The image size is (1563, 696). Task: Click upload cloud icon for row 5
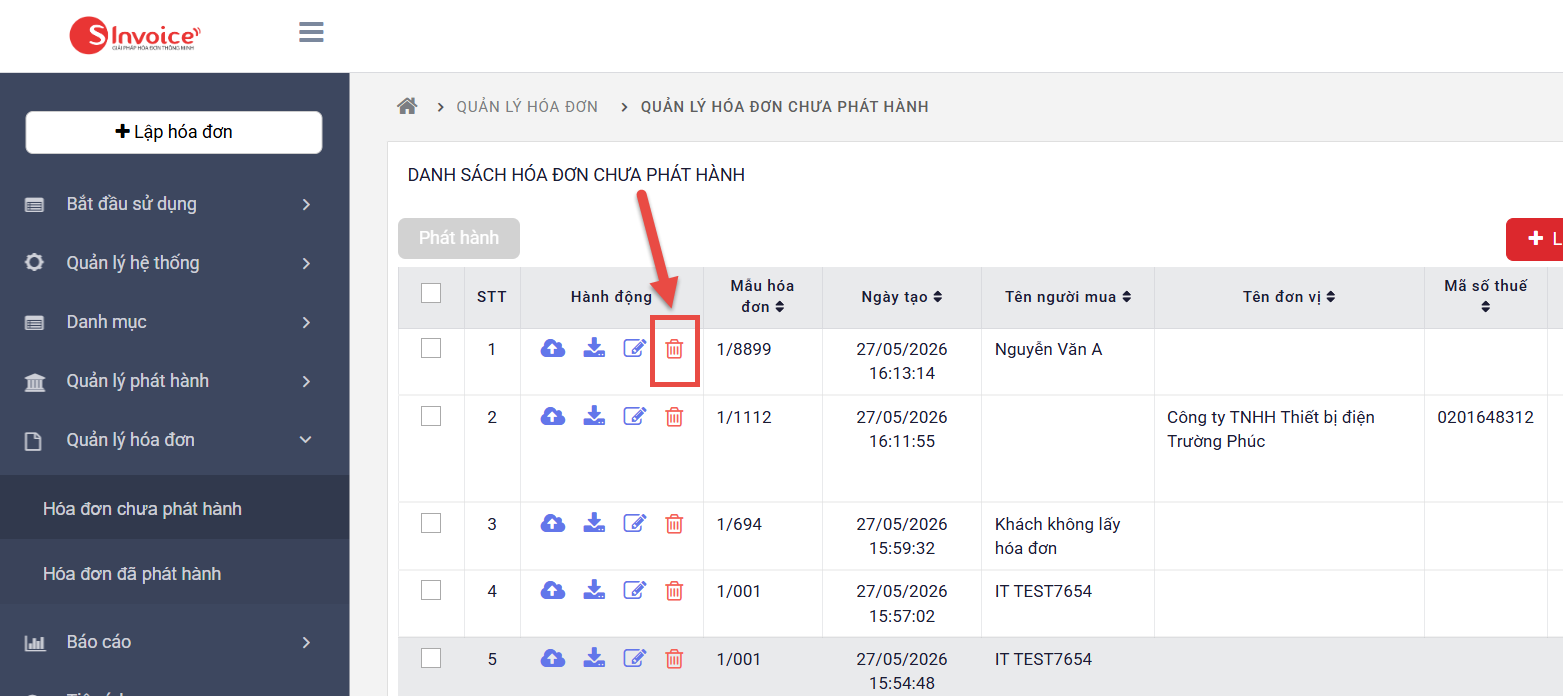[x=553, y=659]
